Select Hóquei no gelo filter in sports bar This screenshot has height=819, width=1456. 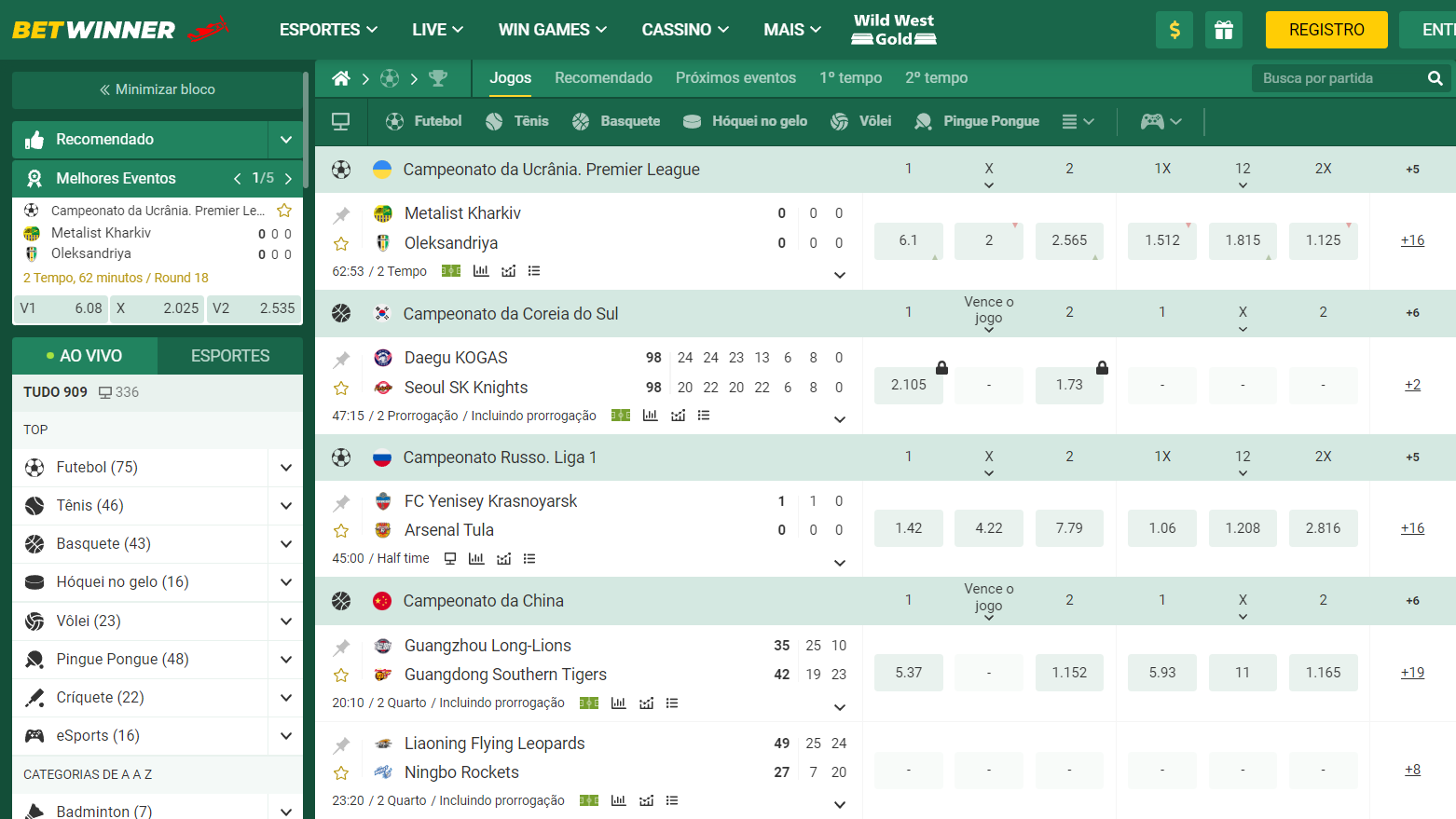click(746, 121)
